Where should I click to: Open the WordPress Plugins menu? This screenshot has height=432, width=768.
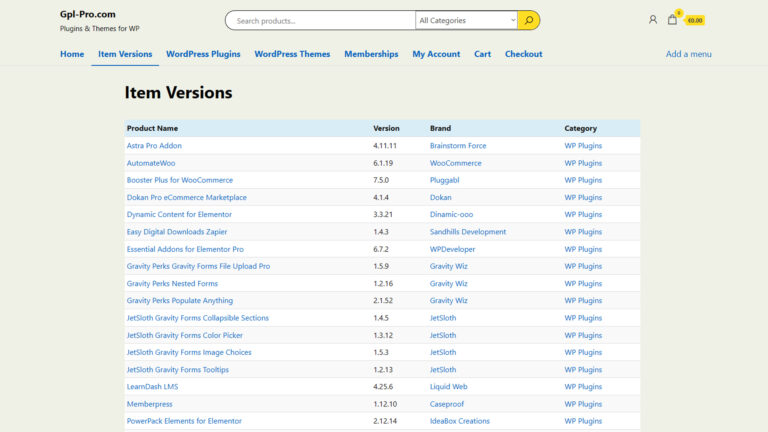[x=203, y=54]
